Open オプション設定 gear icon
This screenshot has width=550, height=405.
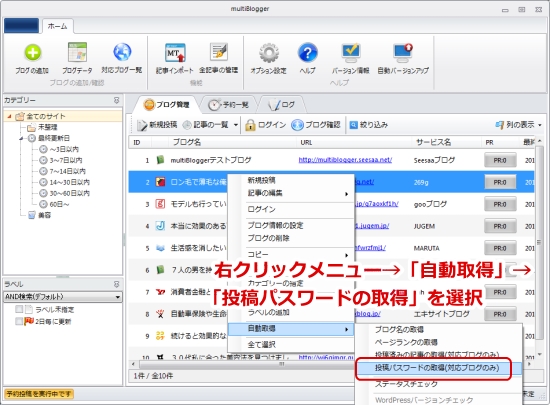coord(269,53)
